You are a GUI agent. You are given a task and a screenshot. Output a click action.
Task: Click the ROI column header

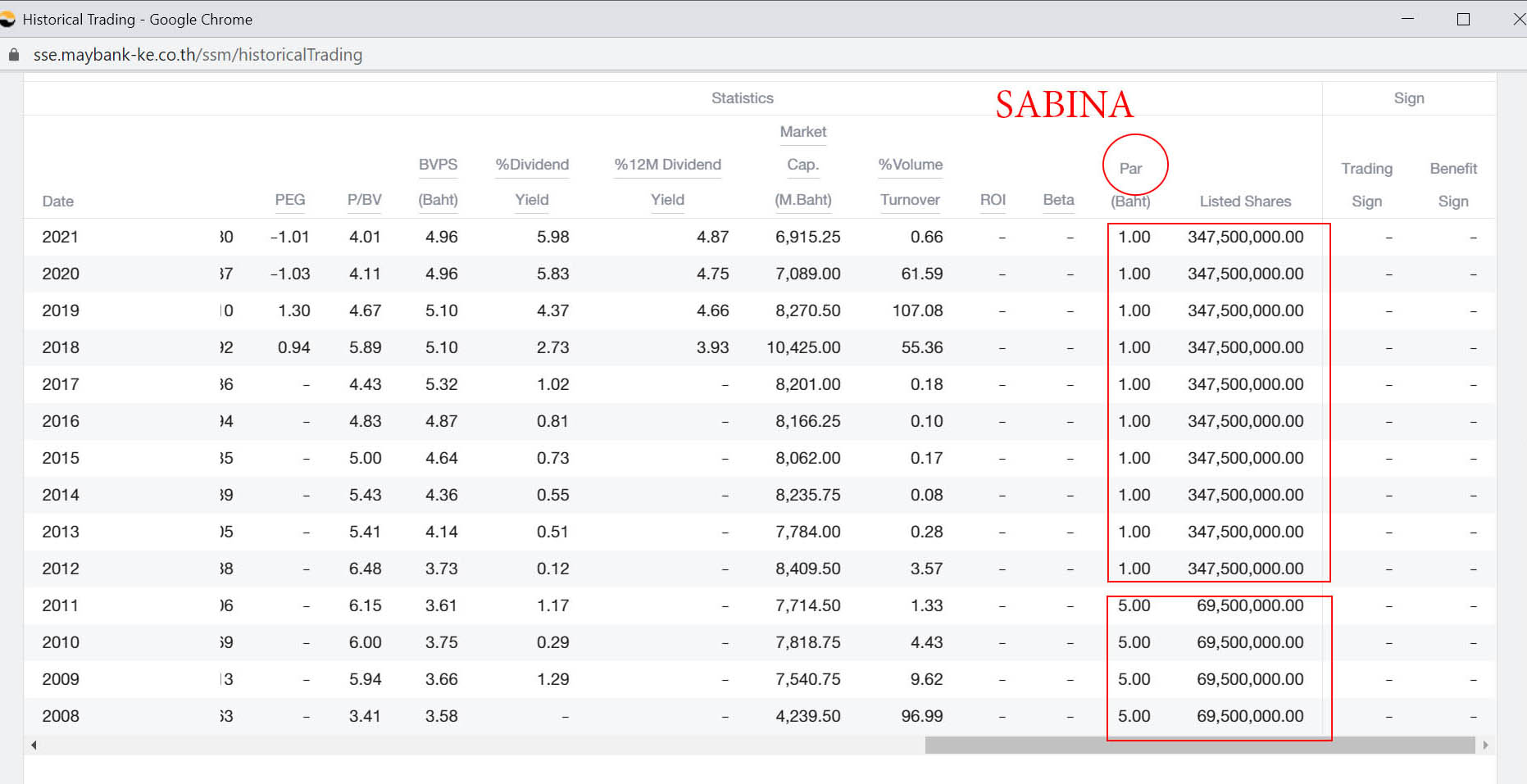click(993, 200)
